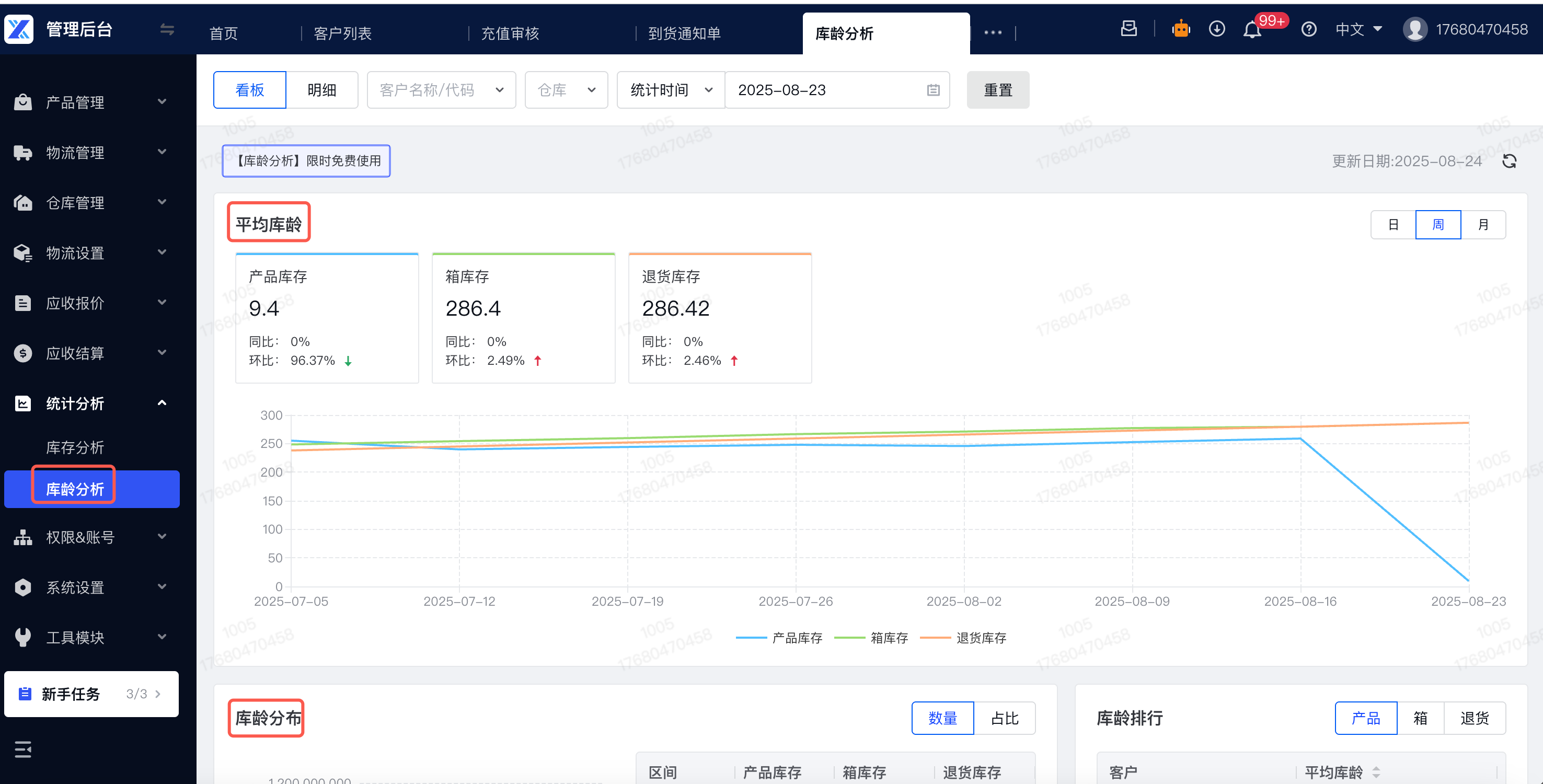Show 库龄排行 for 箱
Image resolution: width=1543 pixels, height=784 pixels.
(1420, 718)
